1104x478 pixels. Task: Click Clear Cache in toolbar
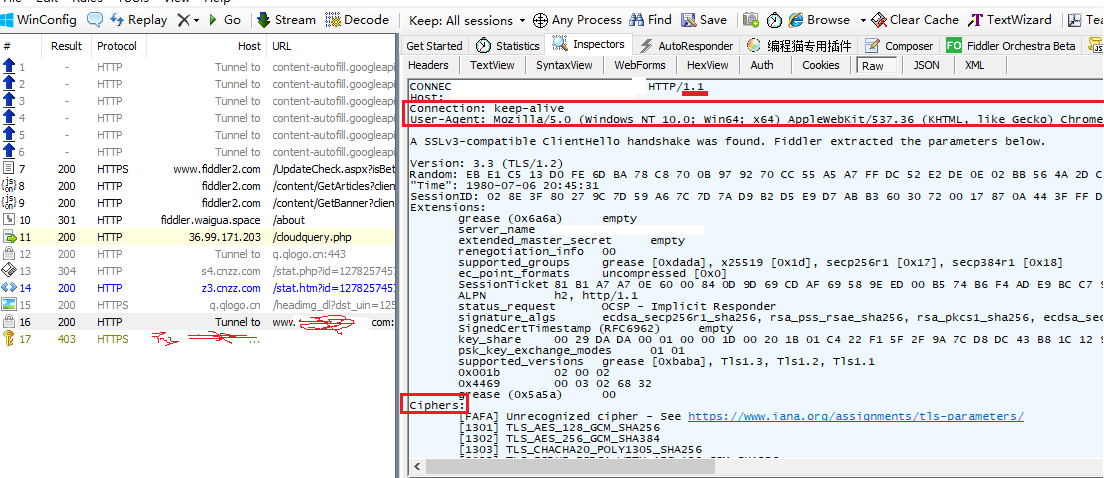[x=915, y=20]
